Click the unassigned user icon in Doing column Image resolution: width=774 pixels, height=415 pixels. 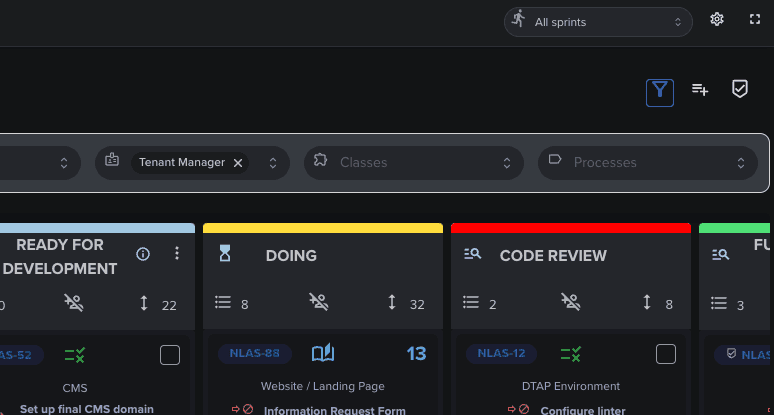pos(319,302)
